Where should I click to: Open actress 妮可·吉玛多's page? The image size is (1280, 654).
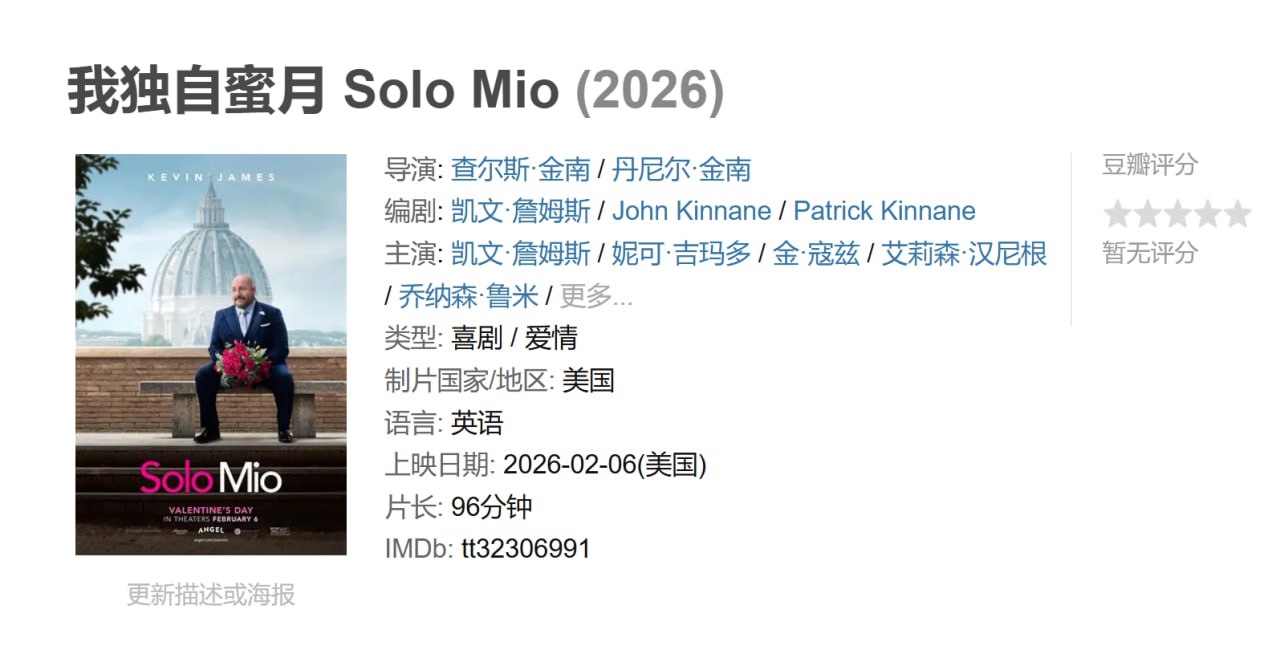(681, 254)
